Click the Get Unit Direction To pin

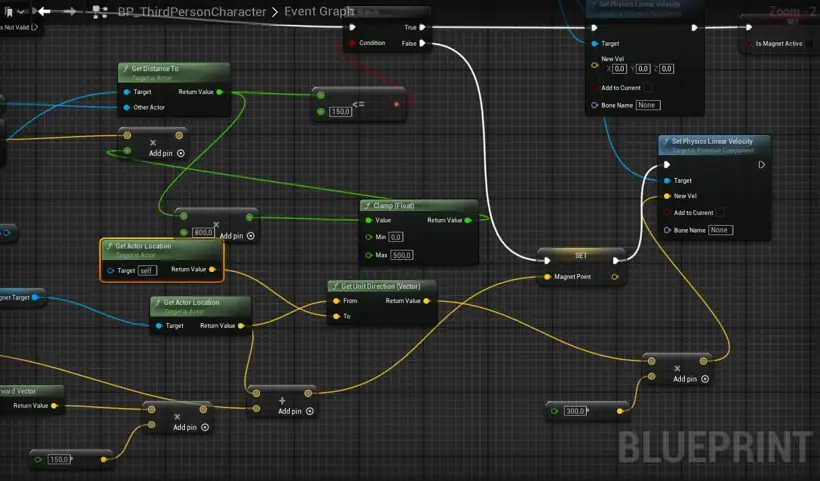coord(336,316)
